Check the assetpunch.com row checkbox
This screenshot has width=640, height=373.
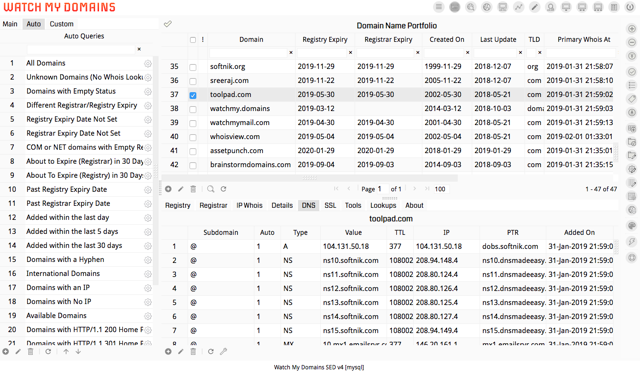pyautogui.click(x=193, y=151)
